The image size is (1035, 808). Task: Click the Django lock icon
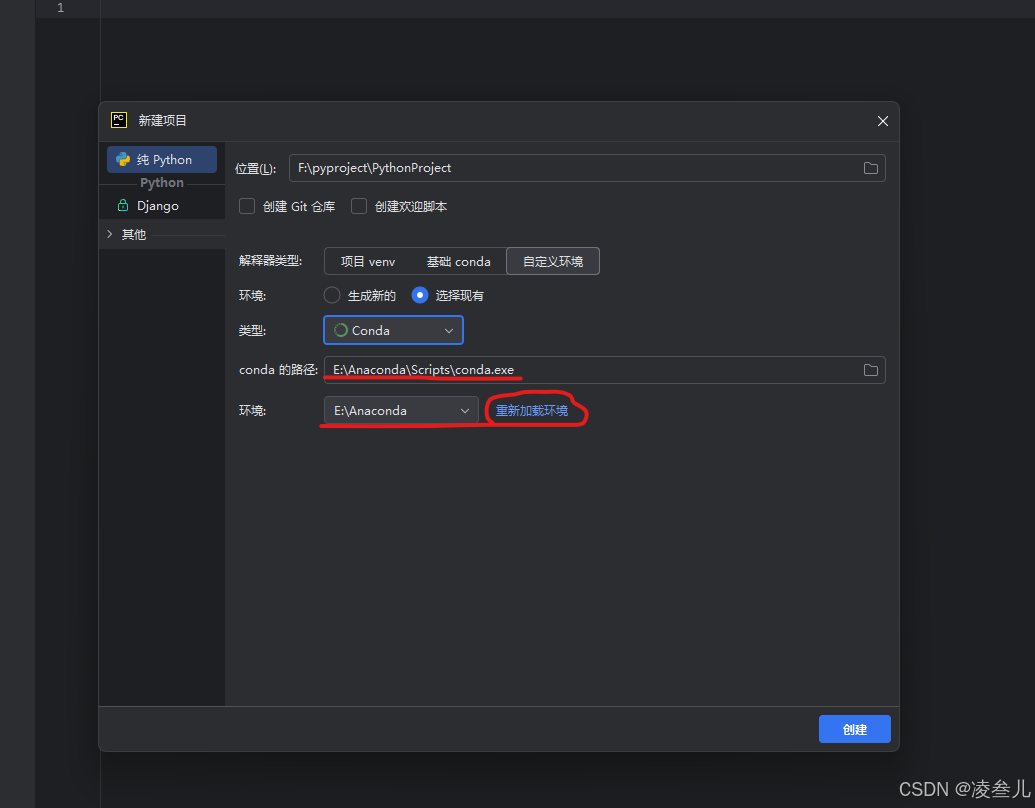(x=123, y=205)
